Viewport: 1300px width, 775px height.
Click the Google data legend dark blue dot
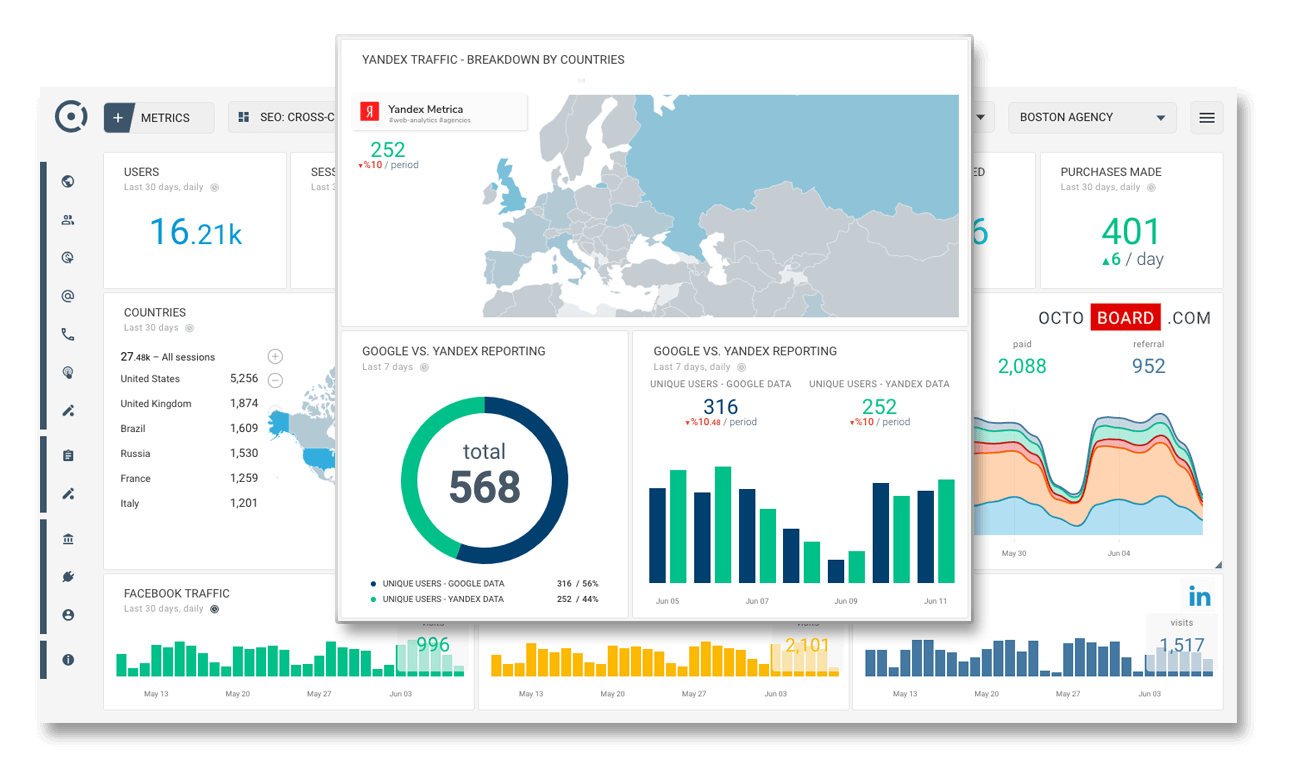373,583
